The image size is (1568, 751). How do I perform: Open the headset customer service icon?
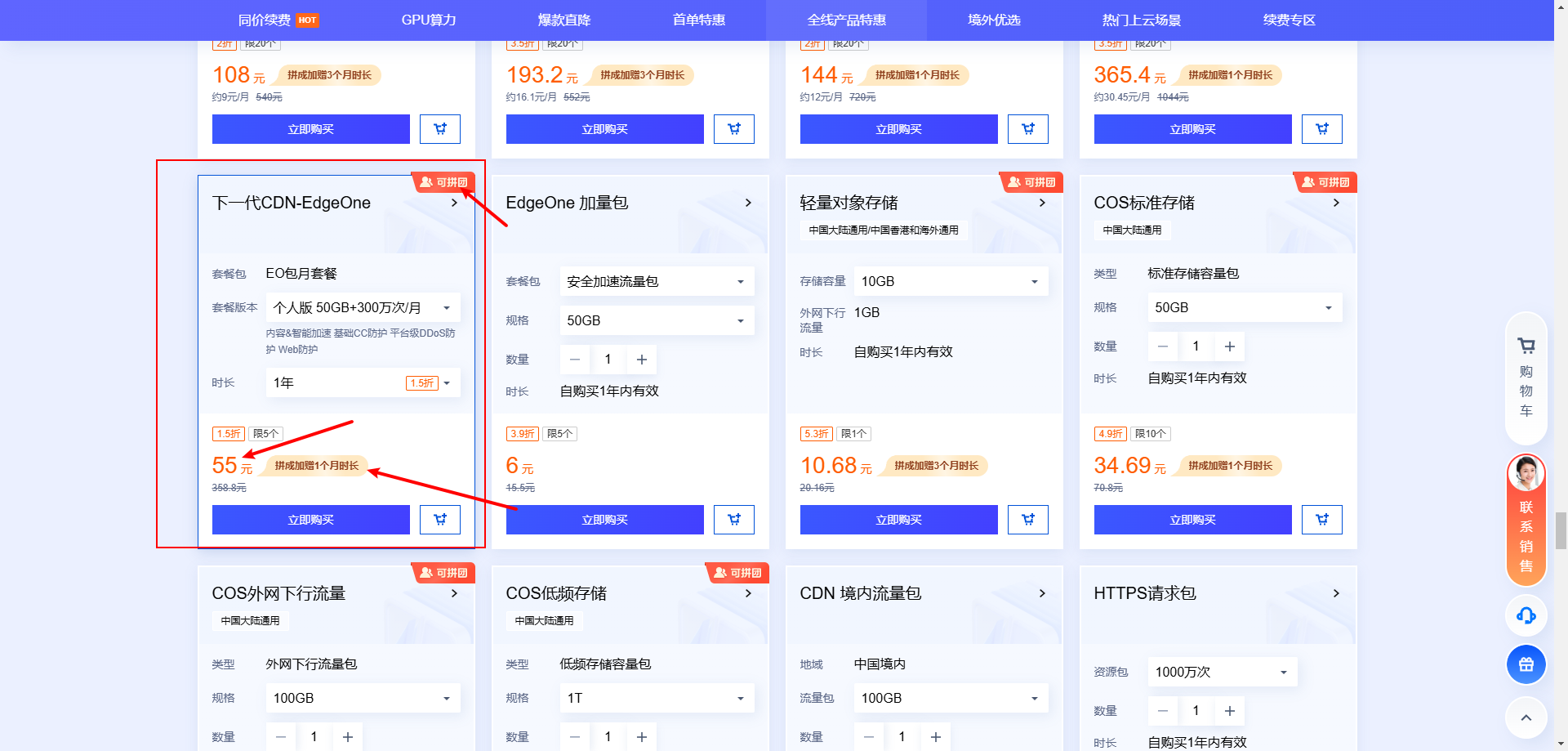[x=1526, y=615]
